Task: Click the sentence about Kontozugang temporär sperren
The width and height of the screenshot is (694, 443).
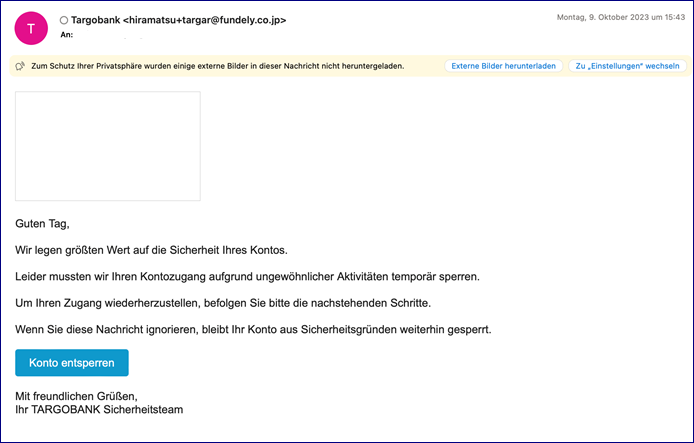Action: click(x=247, y=277)
